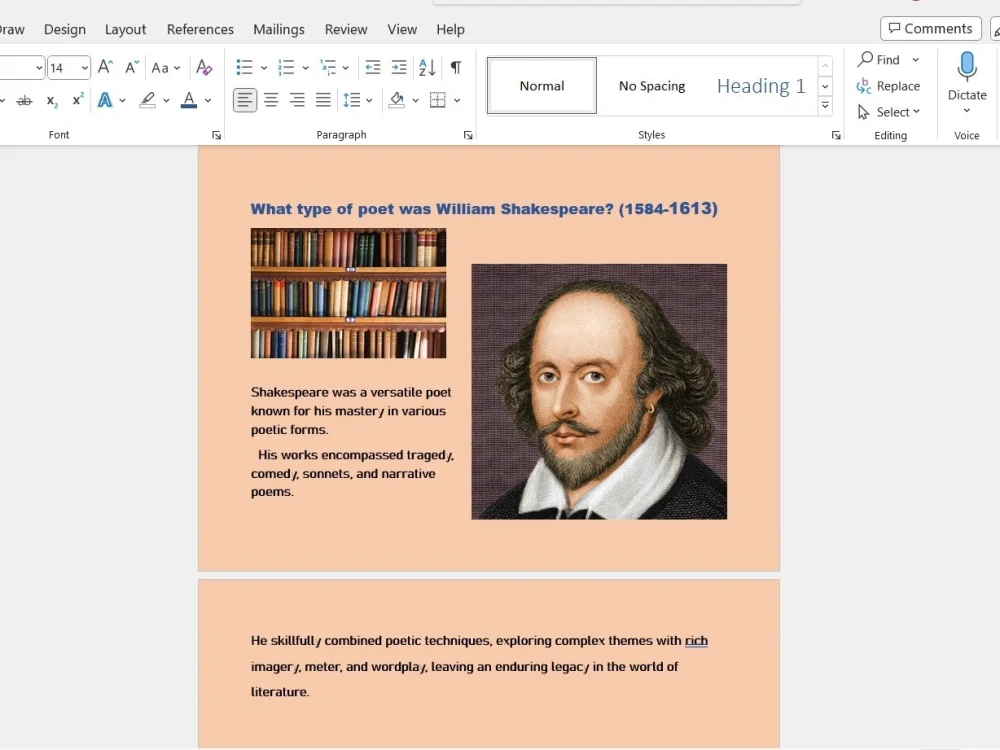Open text effects dropdown arrow
The image size is (1000, 750).
click(122, 101)
